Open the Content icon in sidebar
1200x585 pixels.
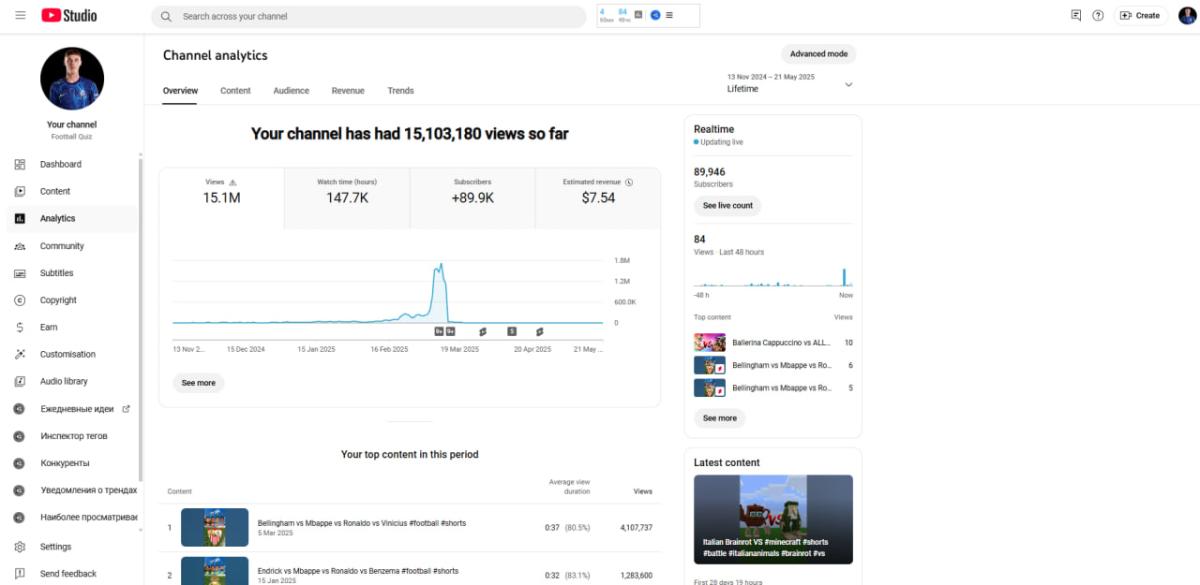point(20,191)
